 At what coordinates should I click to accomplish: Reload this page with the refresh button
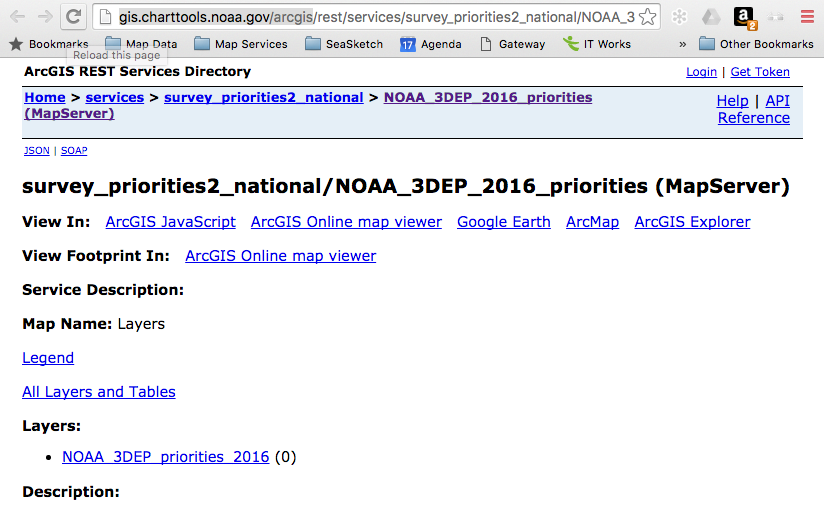74,17
